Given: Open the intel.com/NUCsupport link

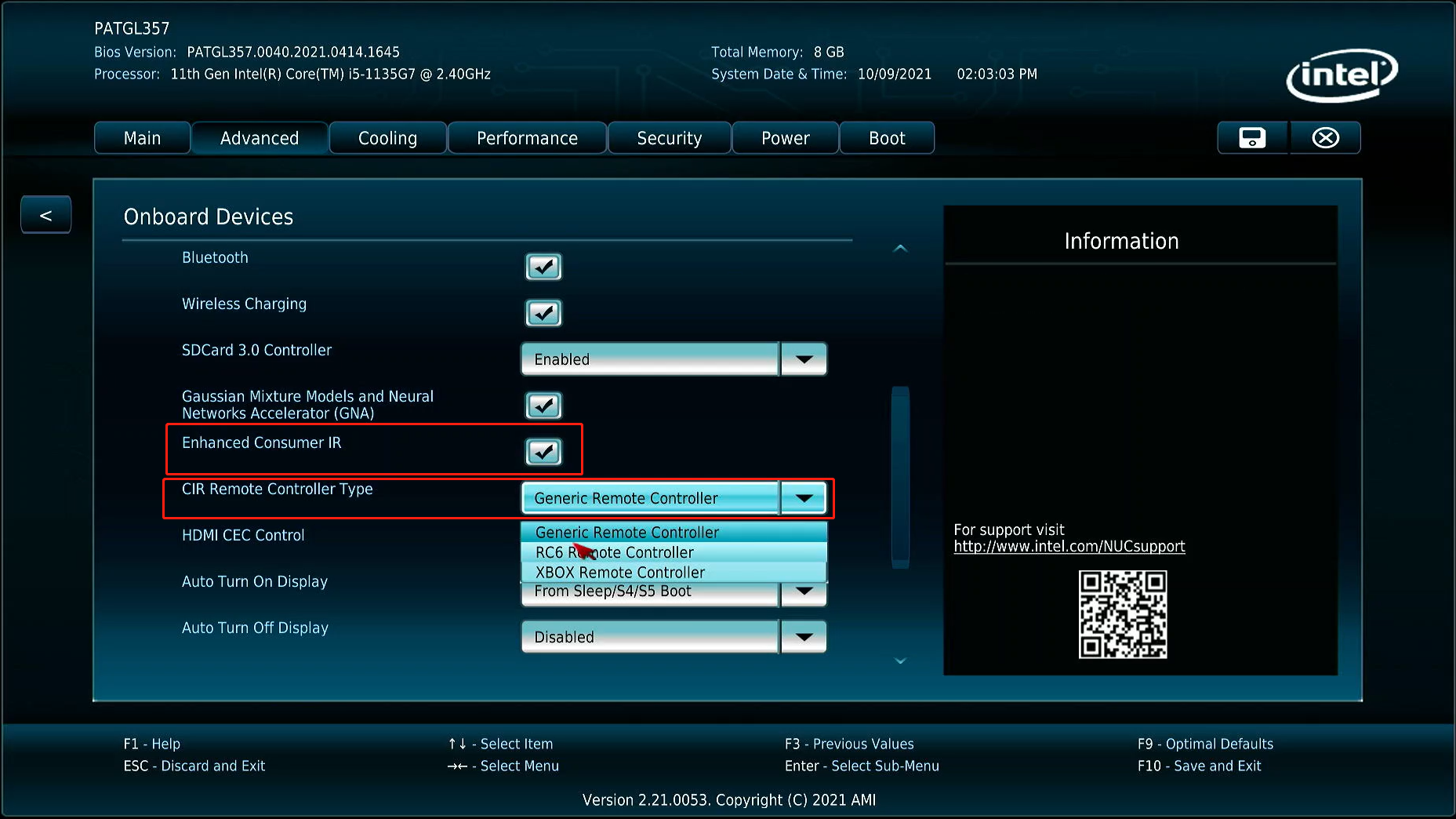Looking at the screenshot, I should pyautogui.click(x=1069, y=547).
